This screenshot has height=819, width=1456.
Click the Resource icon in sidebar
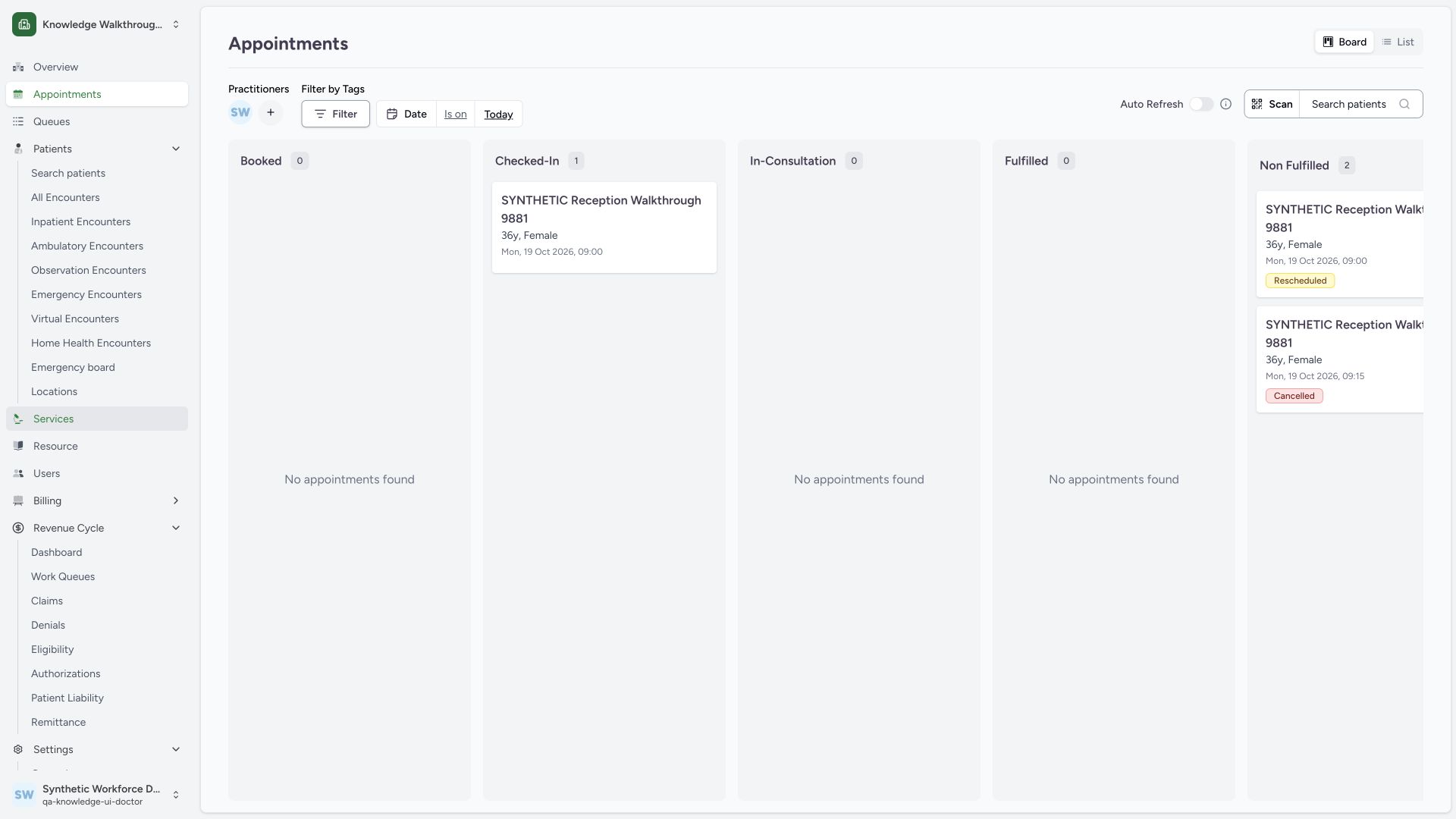18,446
